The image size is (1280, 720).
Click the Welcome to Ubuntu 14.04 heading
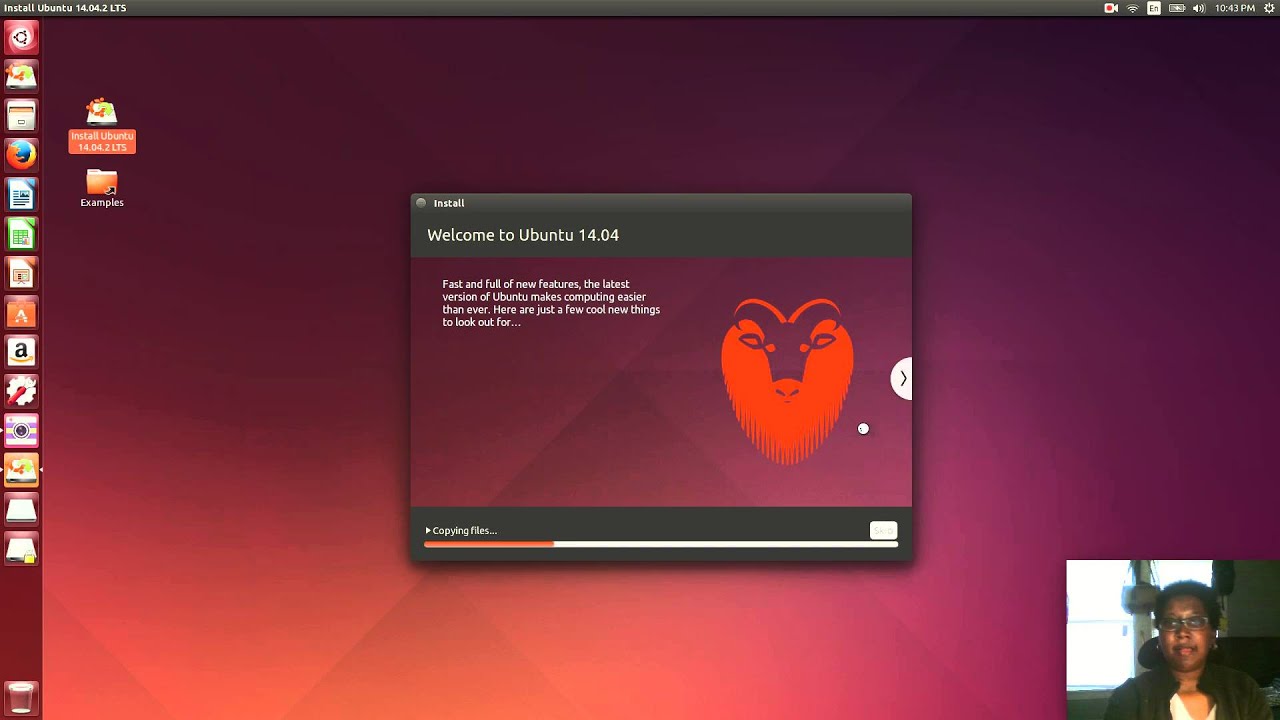coord(523,235)
